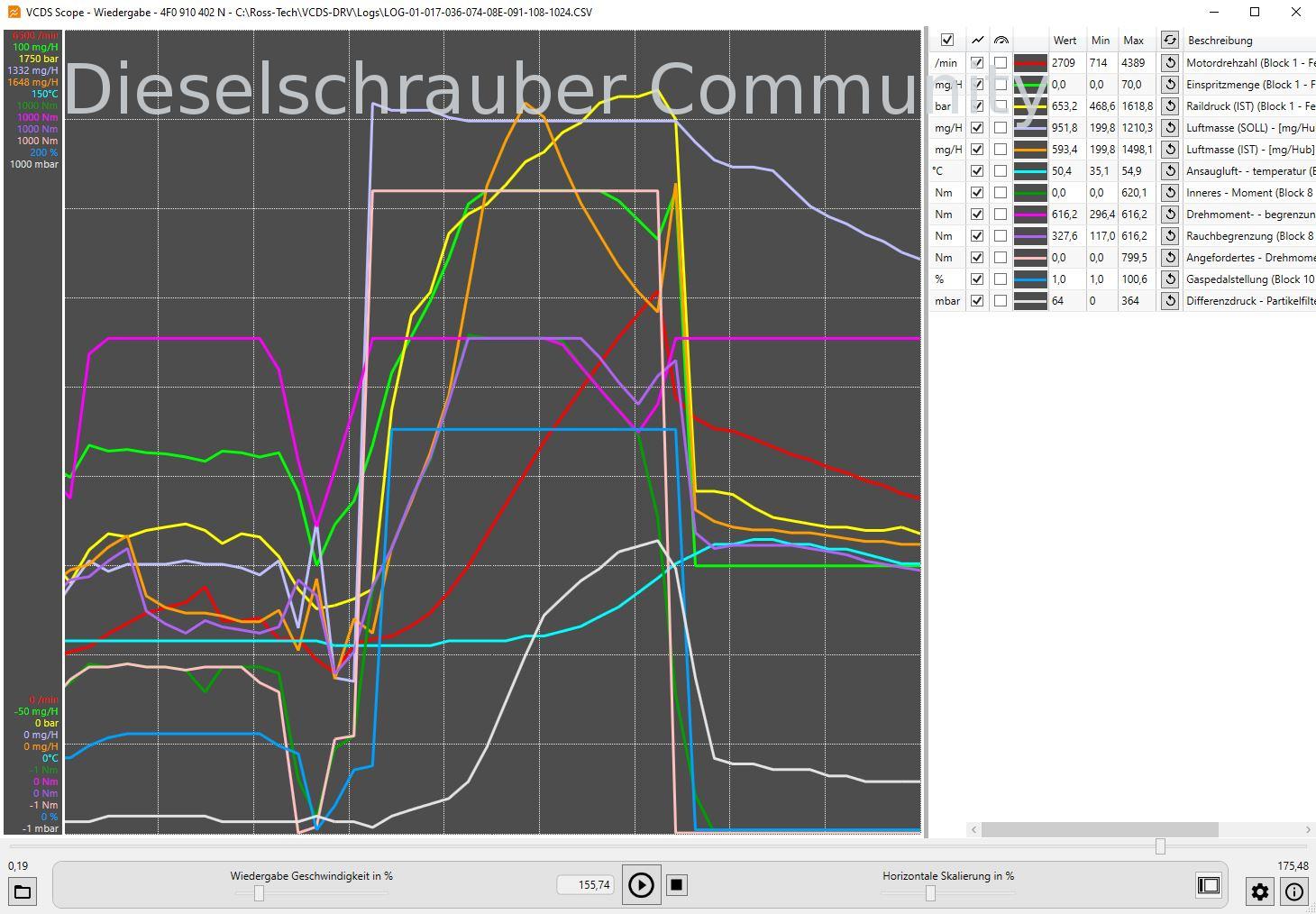Click the end time label 175,48
Image resolution: width=1316 pixels, height=914 pixels.
1293,866
